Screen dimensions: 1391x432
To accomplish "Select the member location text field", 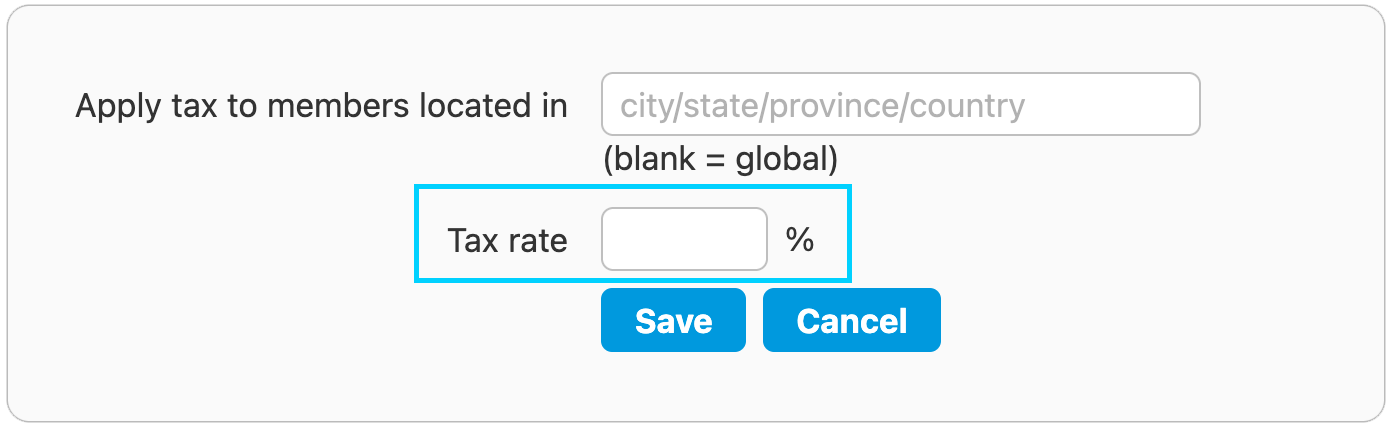I will 900,104.
